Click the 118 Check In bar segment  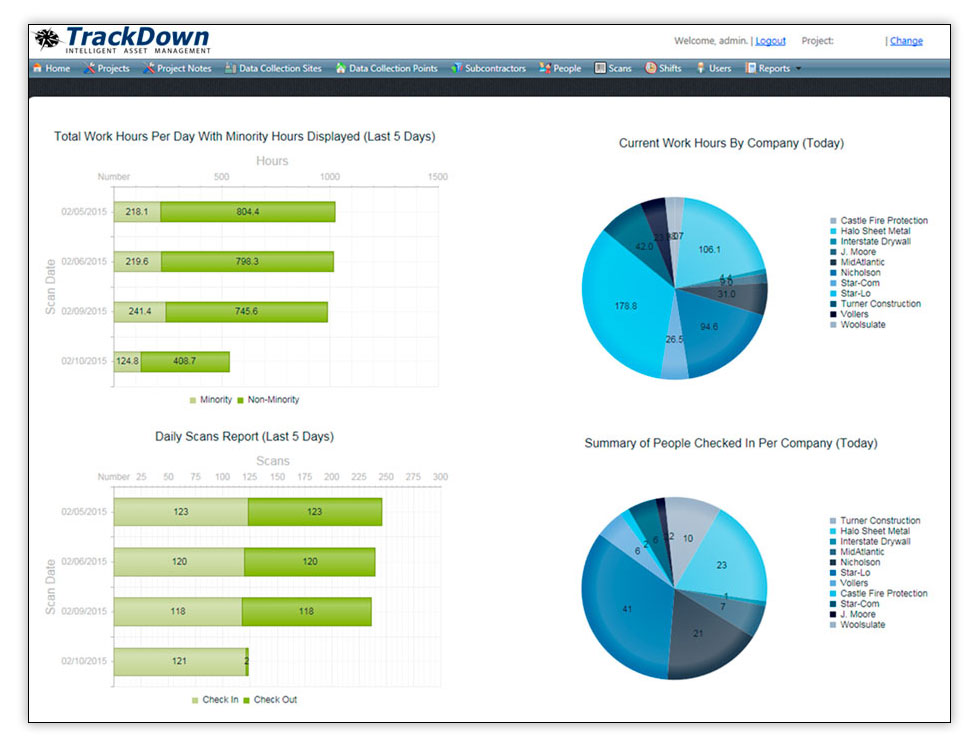tap(178, 611)
